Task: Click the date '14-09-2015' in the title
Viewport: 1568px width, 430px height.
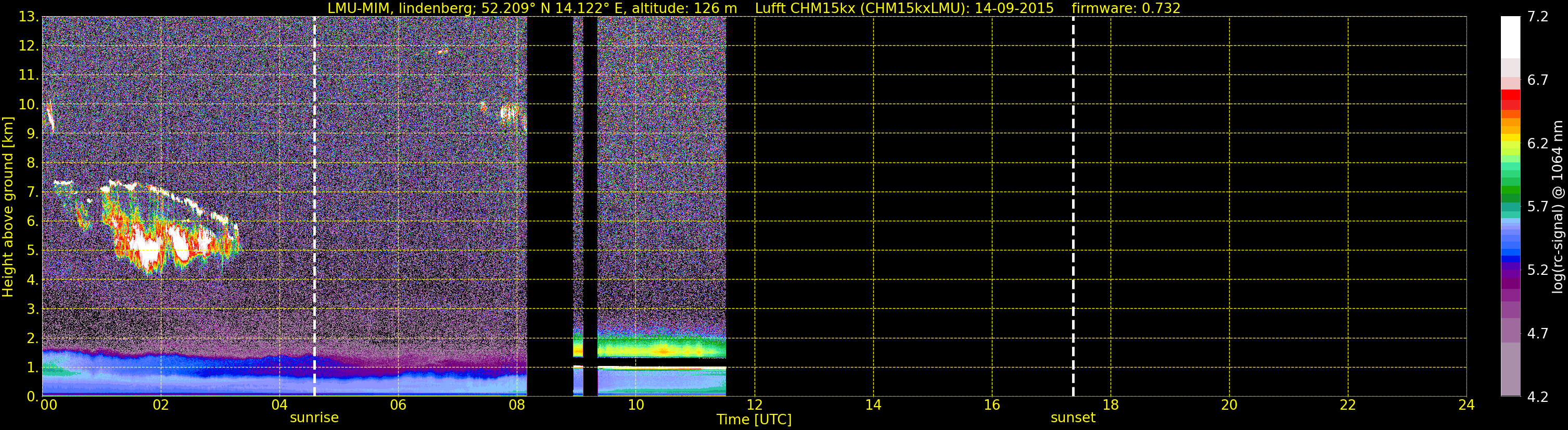Action: (1014, 8)
